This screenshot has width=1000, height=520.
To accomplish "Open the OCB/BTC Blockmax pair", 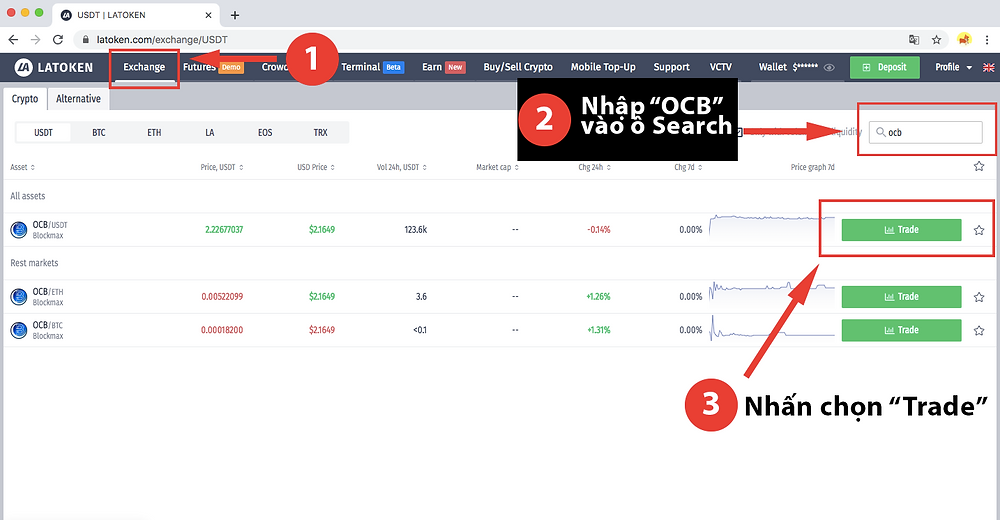I will pyautogui.click(x=48, y=330).
